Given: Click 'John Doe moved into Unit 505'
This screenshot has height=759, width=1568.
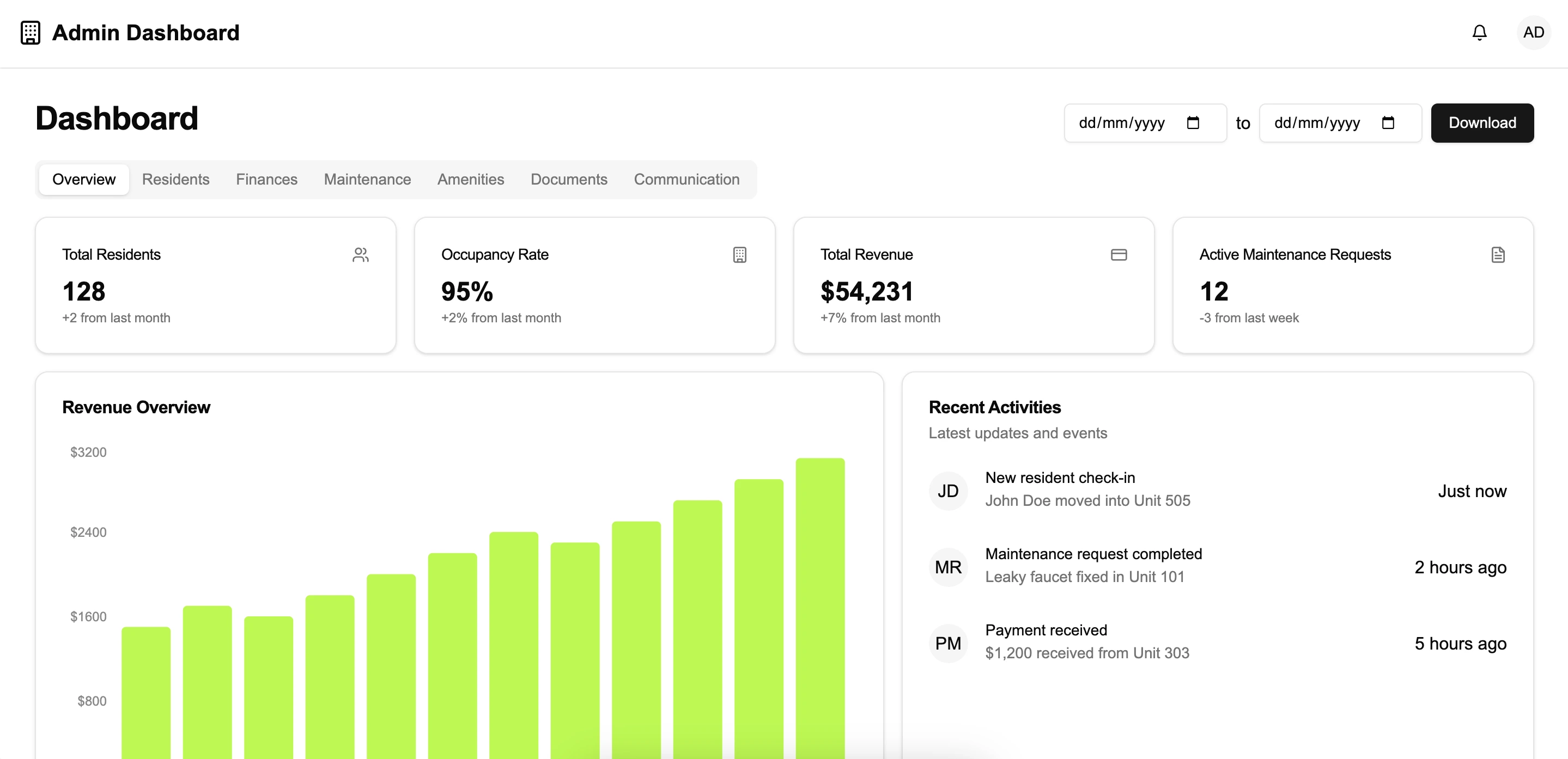Looking at the screenshot, I should 1088,500.
